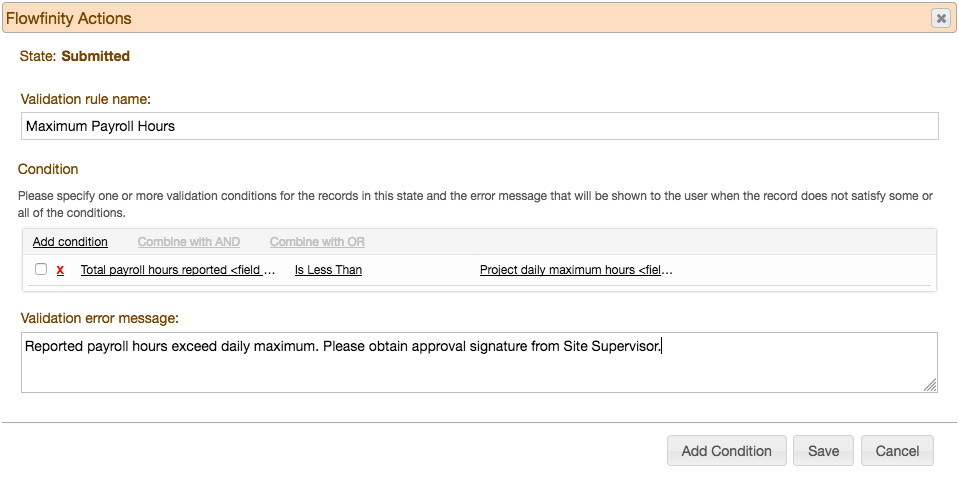959x482 pixels.
Task: Open the Project daily maximum hours field
Action: tap(576, 270)
